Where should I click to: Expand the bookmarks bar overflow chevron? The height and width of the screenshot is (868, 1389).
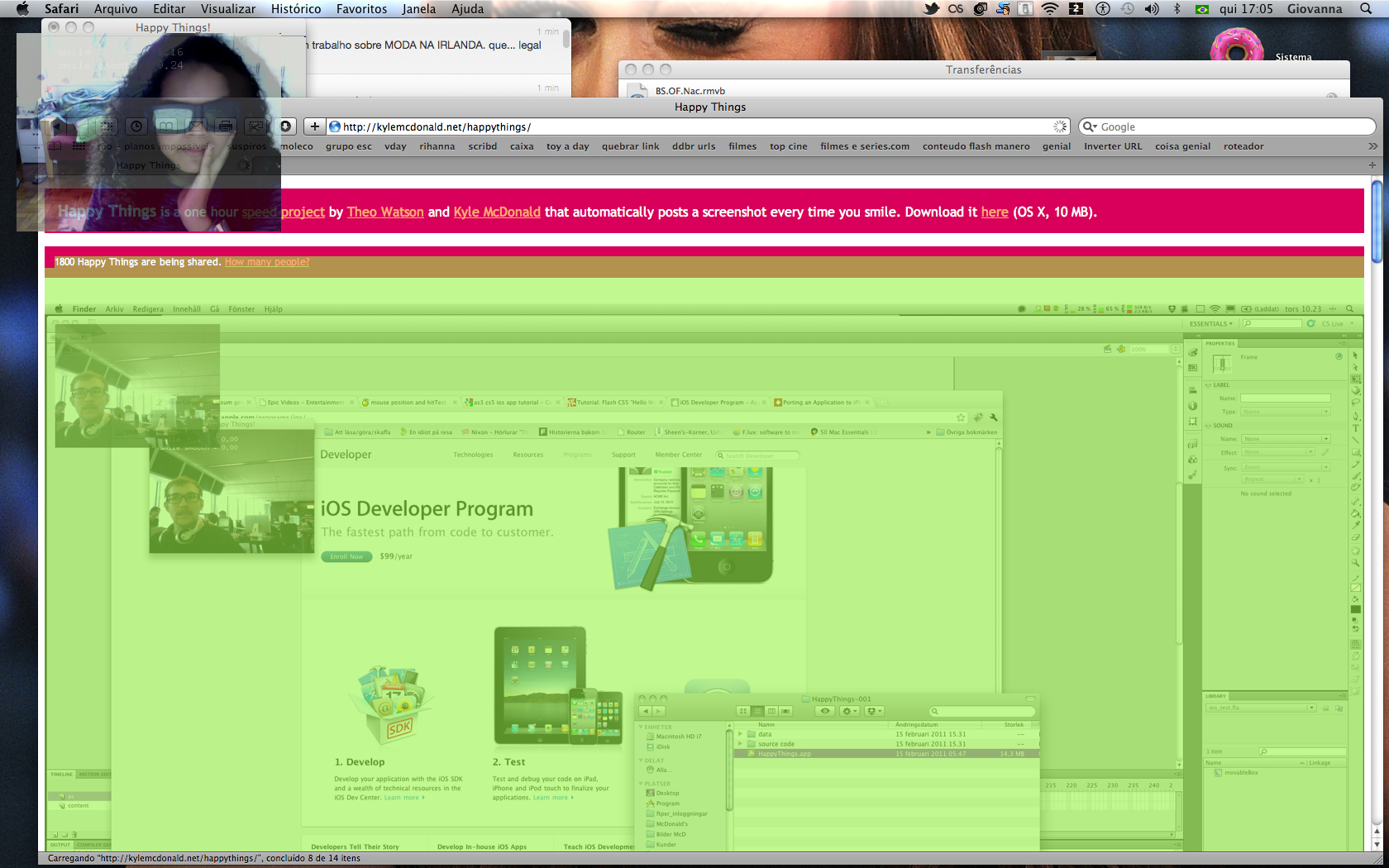(1372, 146)
